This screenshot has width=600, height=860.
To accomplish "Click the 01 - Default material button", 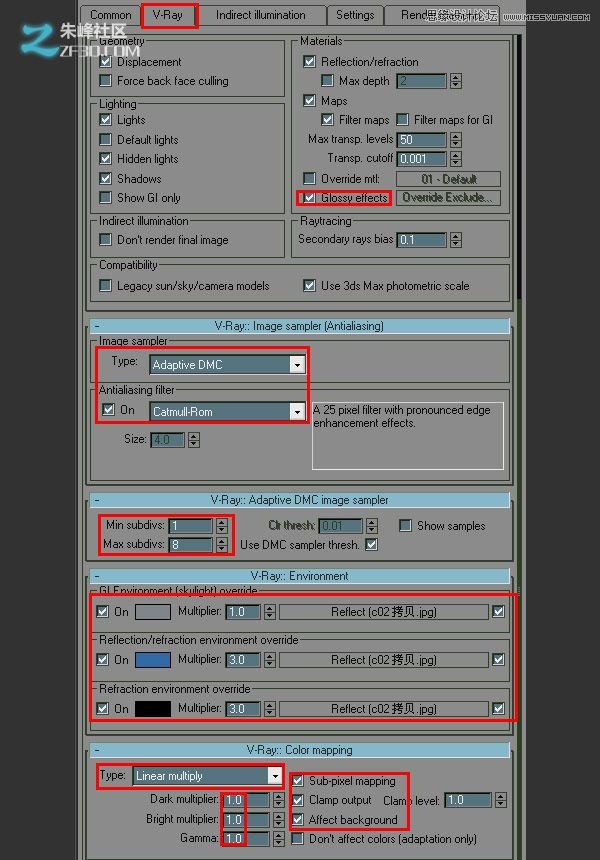I will pyautogui.click(x=448, y=179).
